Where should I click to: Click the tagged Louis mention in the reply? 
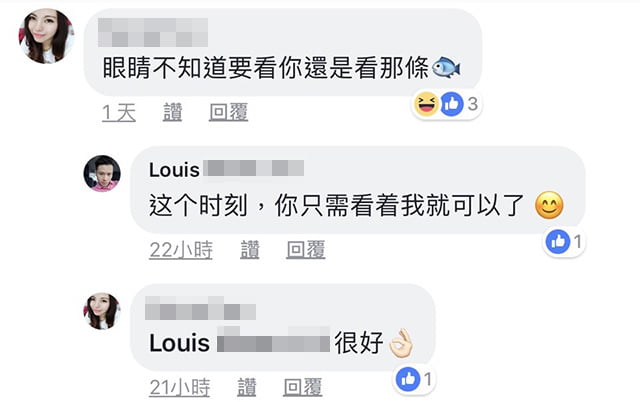coord(239,342)
